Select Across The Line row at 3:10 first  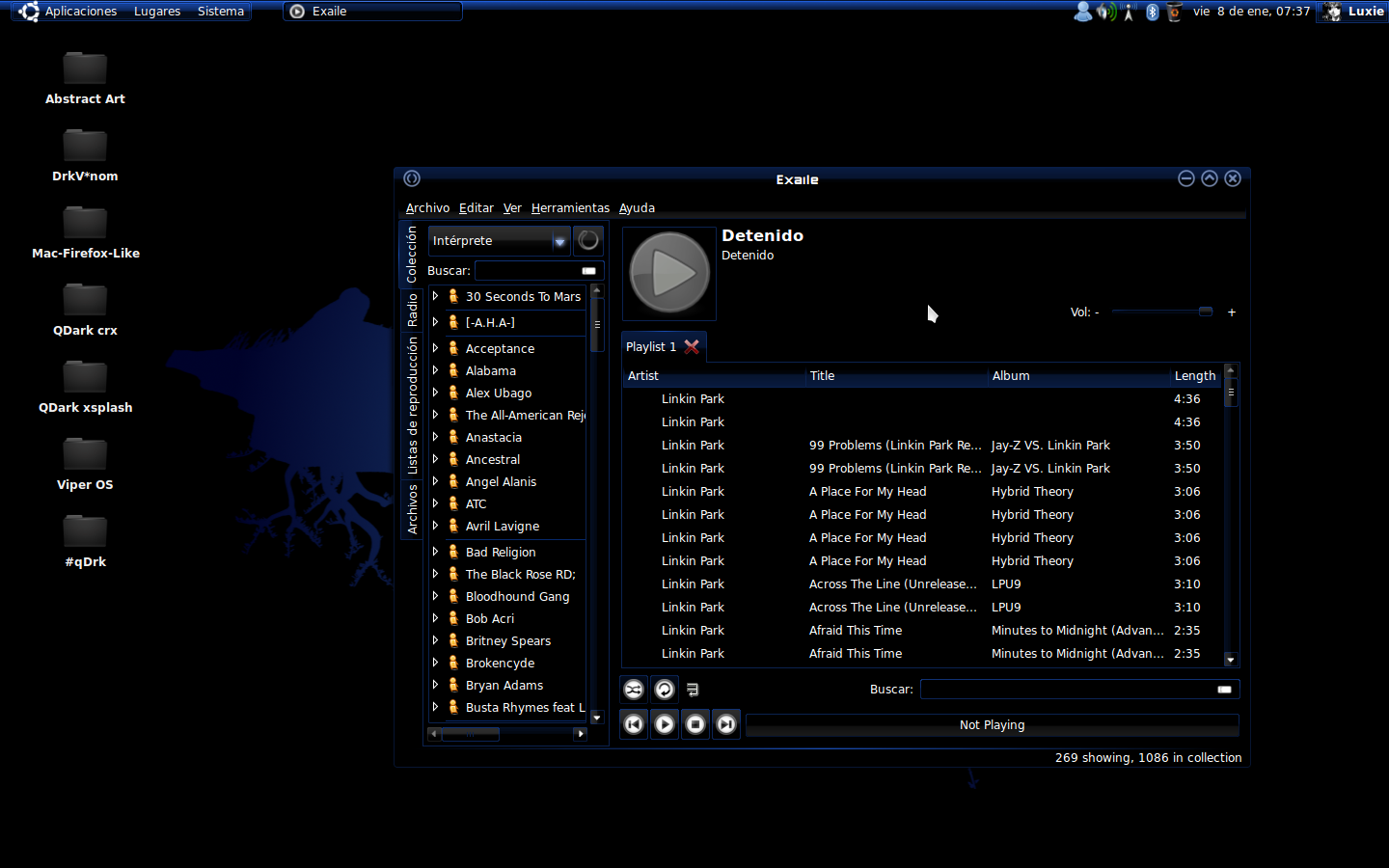(x=923, y=584)
